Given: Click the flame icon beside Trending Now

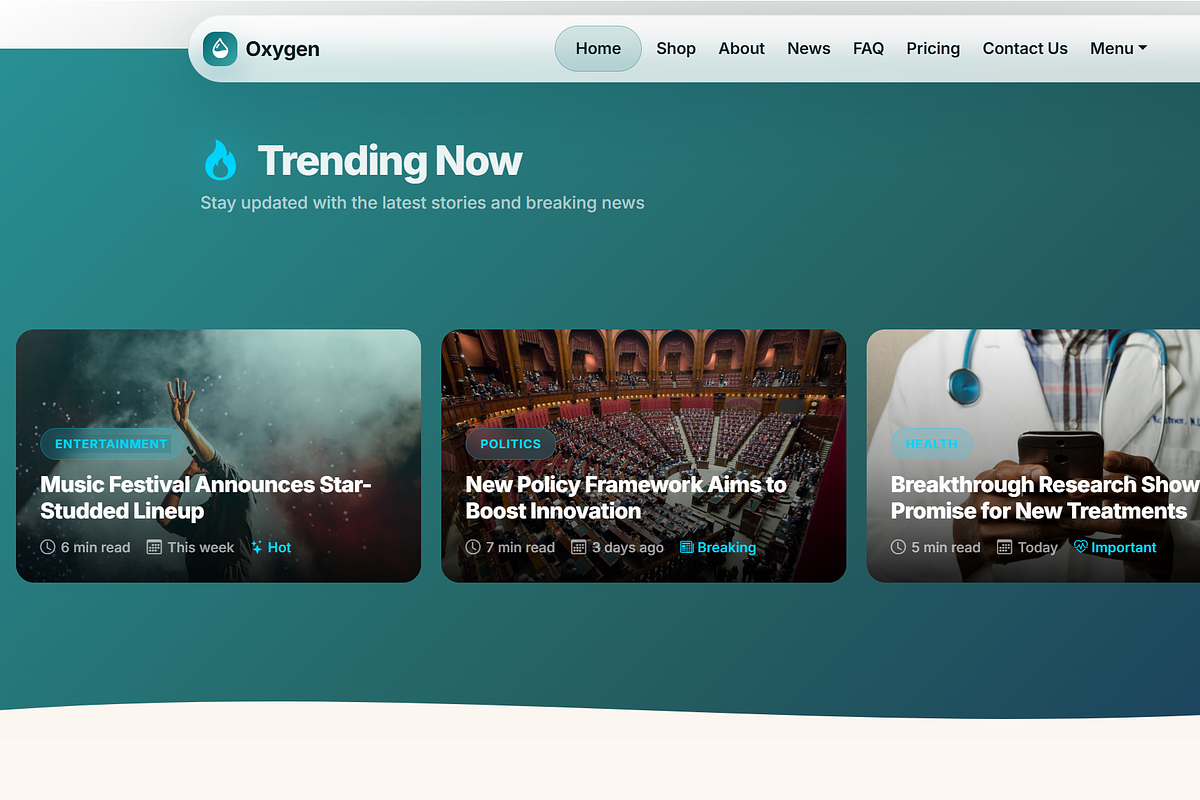Looking at the screenshot, I should (x=220, y=160).
